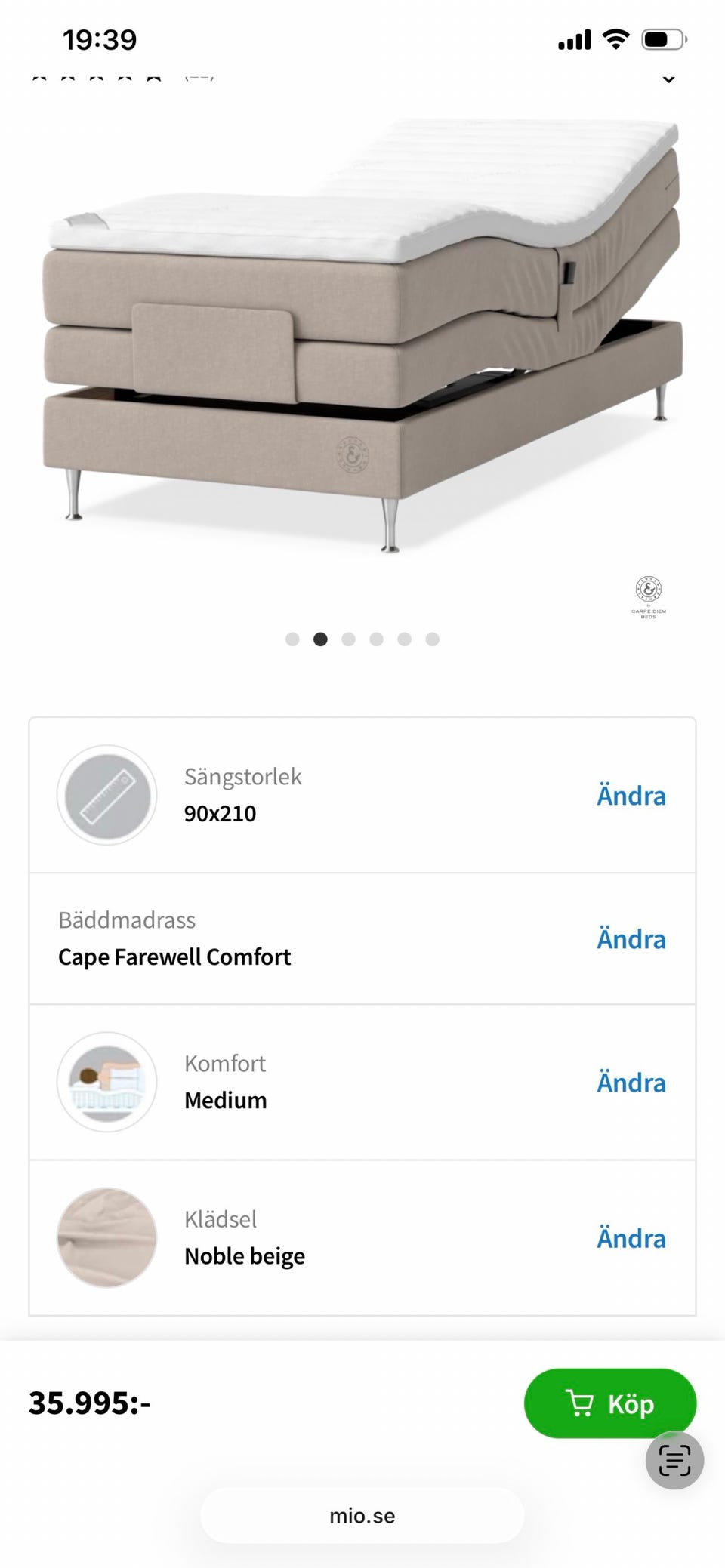Click the ruler bed-size icon

pos(106,795)
